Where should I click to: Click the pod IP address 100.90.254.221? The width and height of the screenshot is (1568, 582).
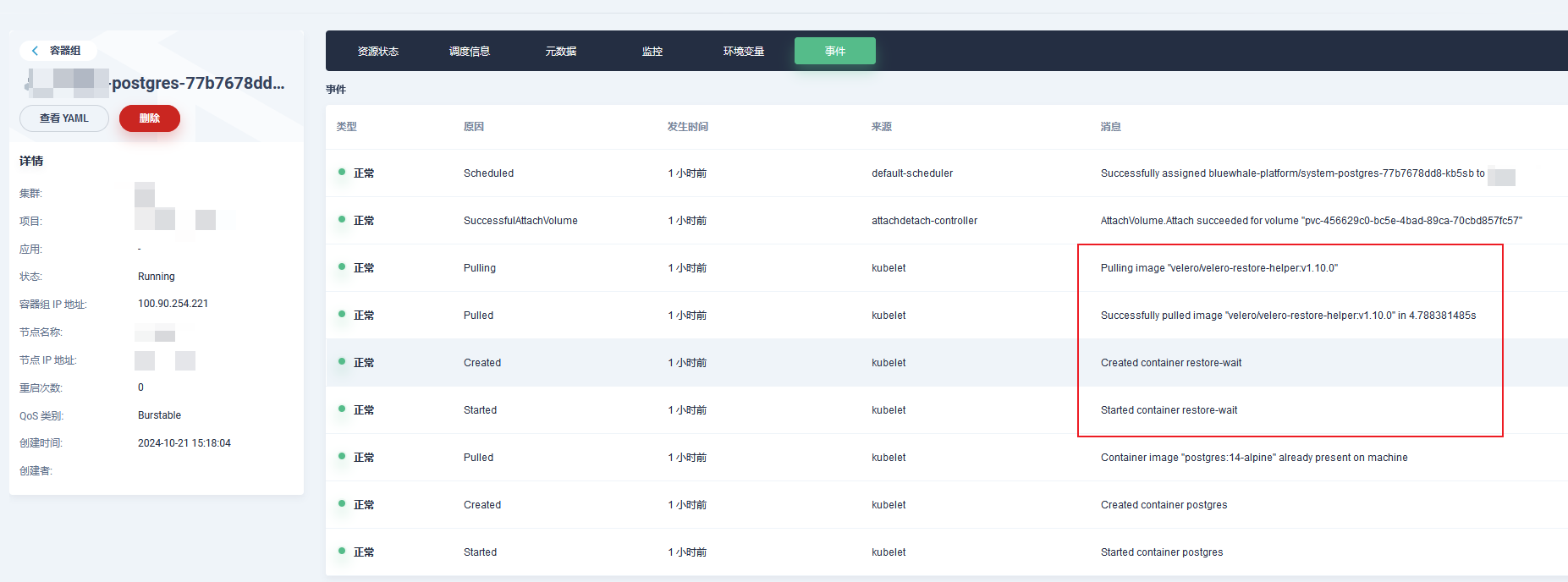pos(173,304)
